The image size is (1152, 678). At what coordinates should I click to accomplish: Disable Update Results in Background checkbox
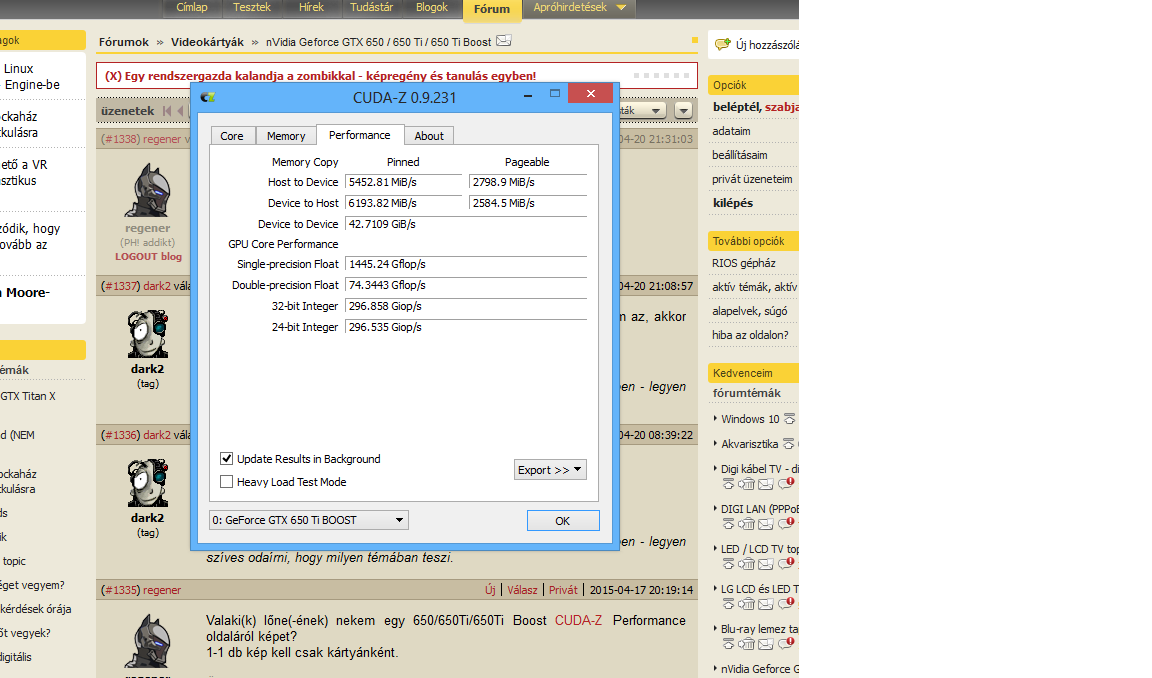pyautogui.click(x=226, y=458)
